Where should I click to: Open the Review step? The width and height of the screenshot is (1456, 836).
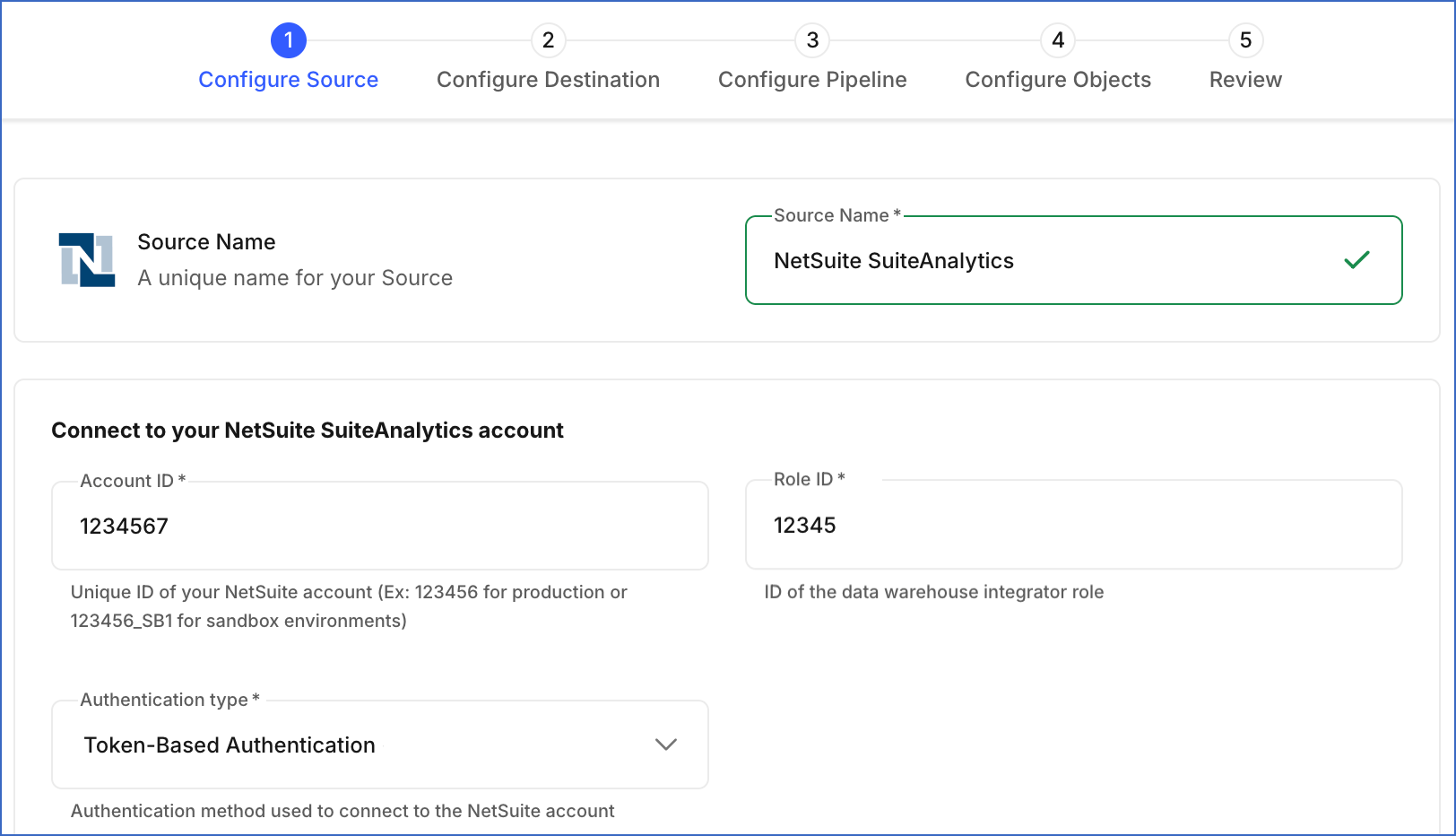click(x=1244, y=79)
